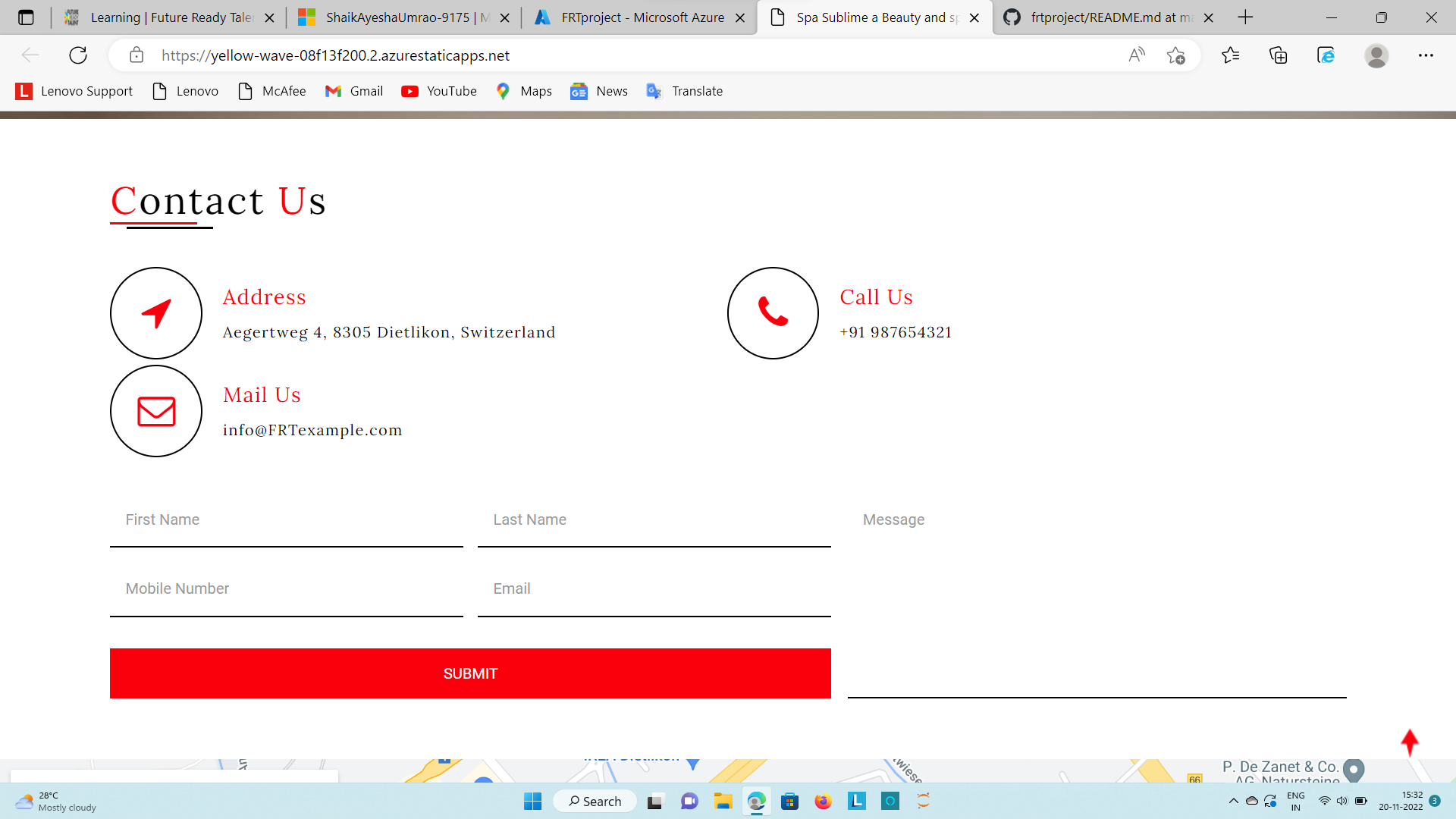Open browser Collections icon
Image resolution: width=1456 pixels, height=819 pixels.
click(1278, 55)
